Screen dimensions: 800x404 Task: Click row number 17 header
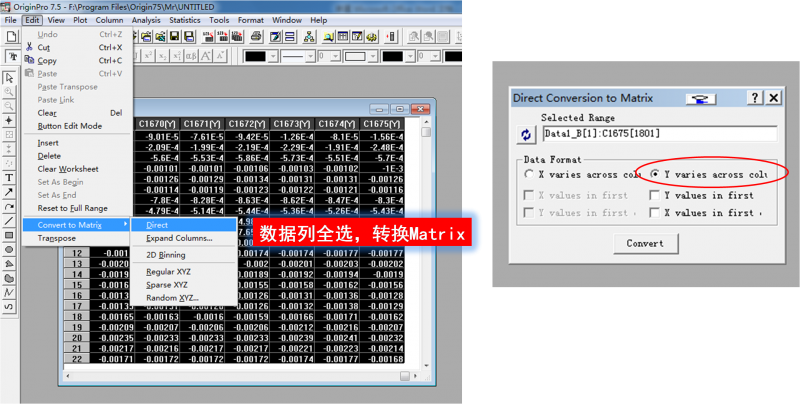77,306
